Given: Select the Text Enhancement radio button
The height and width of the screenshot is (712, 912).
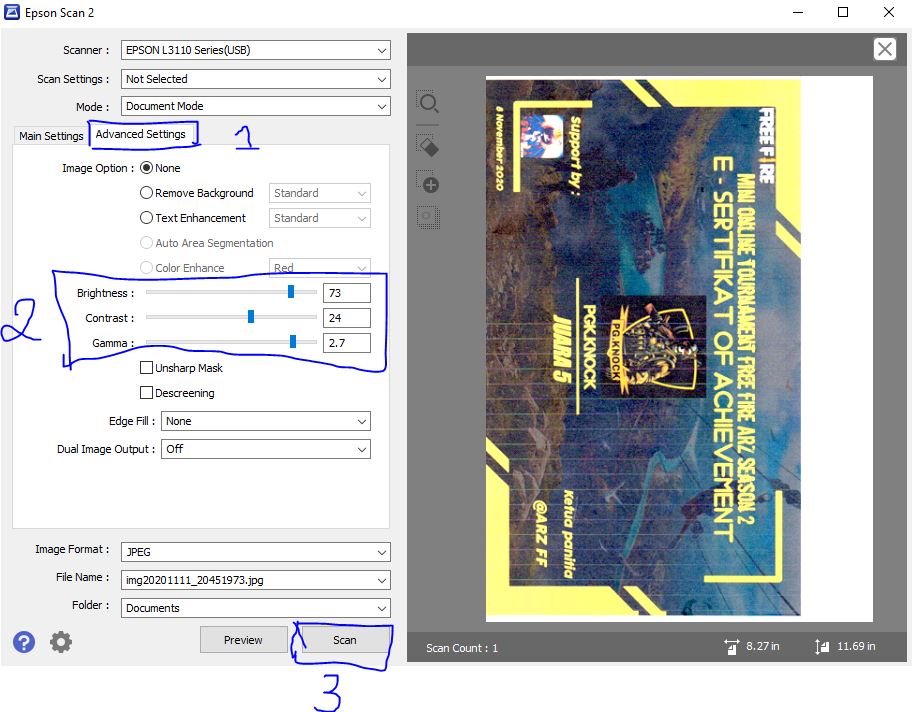Looking at the screenshot, I should point(147,218).
